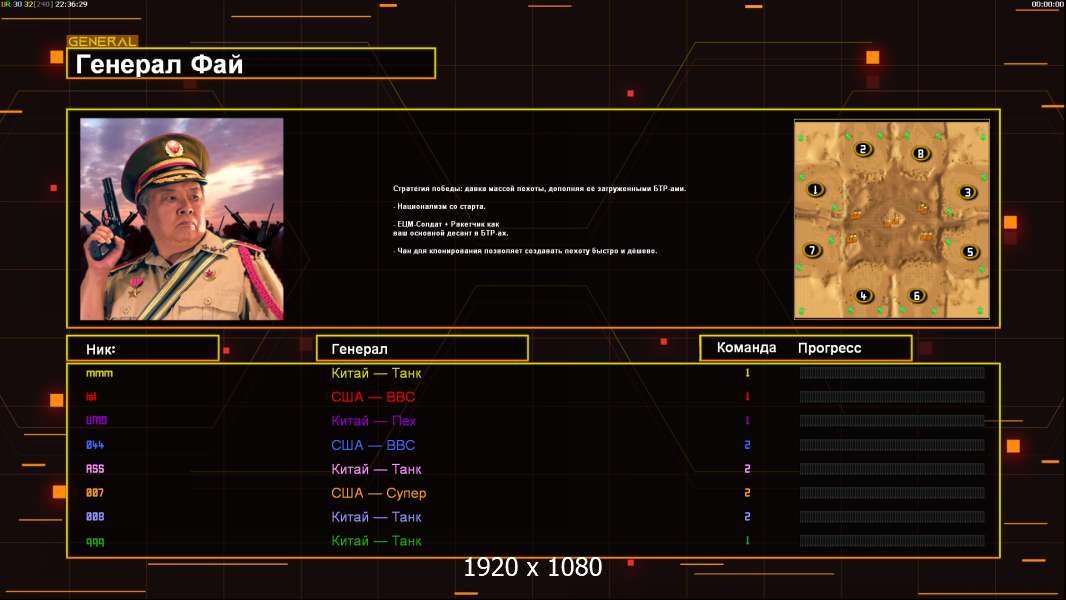Image resolution: width=1066 pixels, height=600 pixels.
Task: Click the purple Китай — Пех entry
Action: point(374,421)
